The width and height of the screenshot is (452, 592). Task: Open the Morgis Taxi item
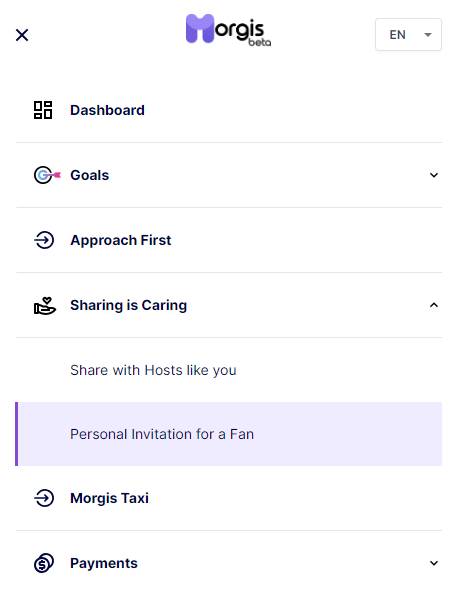[x=228, y=498]
